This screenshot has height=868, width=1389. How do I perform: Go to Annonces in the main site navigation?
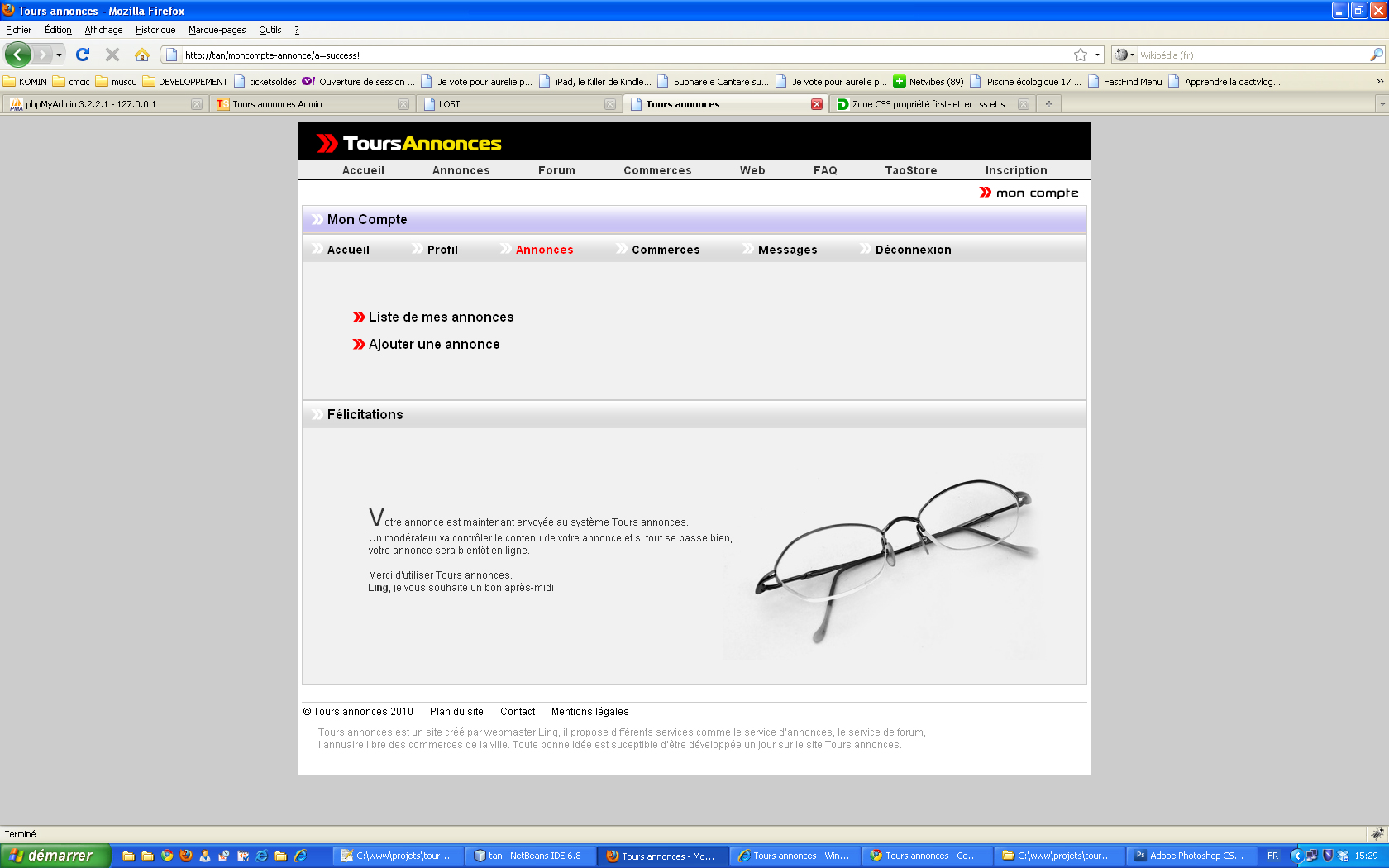click(x=461, y=170)
